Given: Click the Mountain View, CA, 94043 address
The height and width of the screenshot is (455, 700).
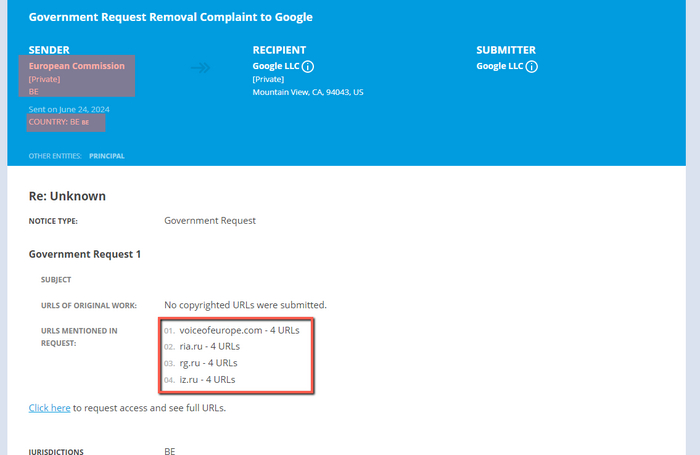Looking at the screenshot, I should [308, 92].
